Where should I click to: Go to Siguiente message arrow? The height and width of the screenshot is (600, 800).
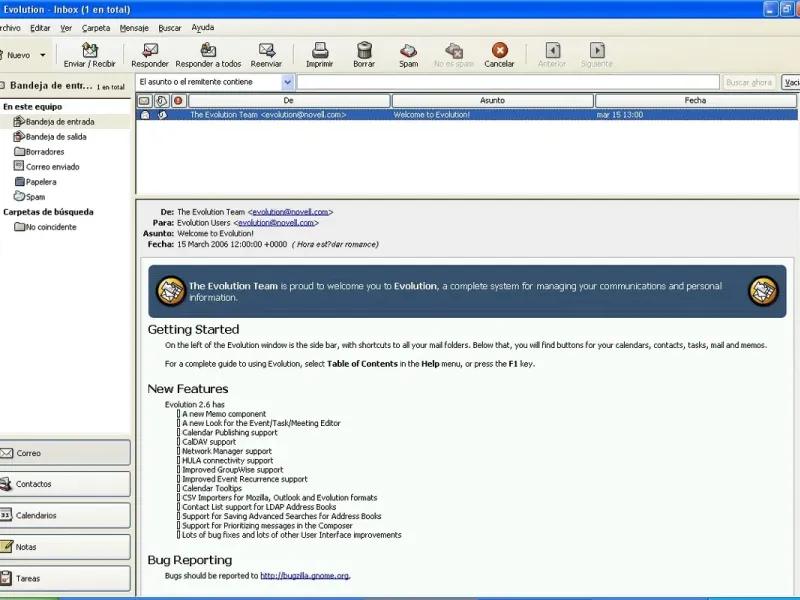[x=597, y=50]
